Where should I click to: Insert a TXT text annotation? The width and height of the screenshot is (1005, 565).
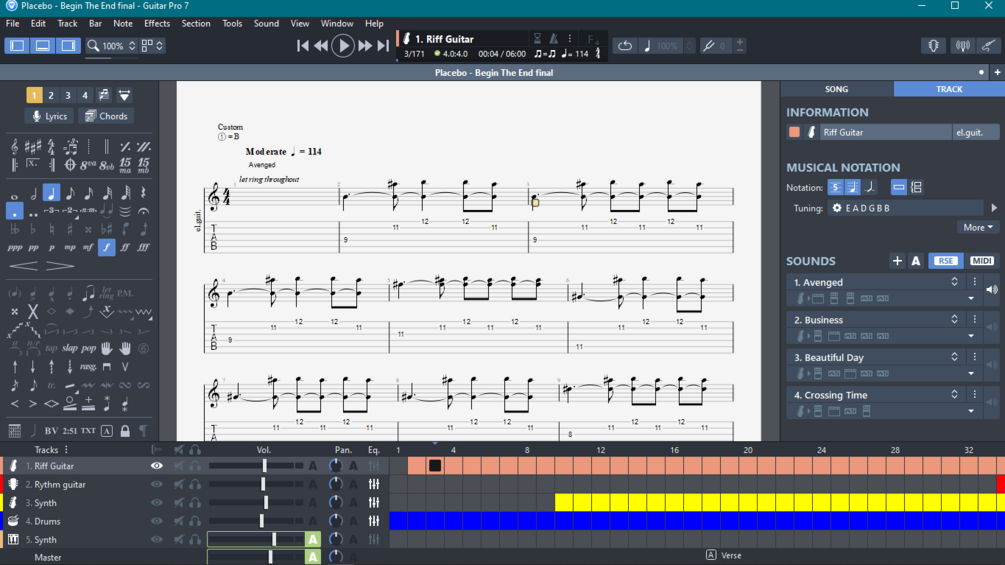click(x=88, y=430)
